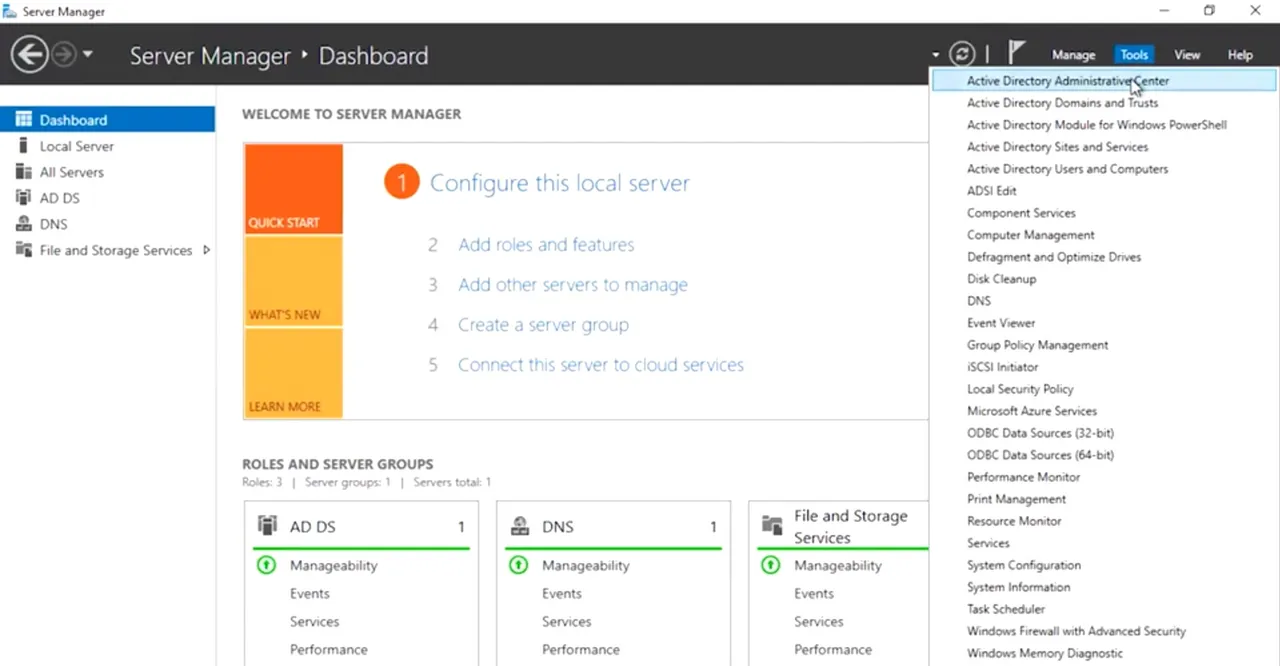Select Dashboard icon in sidebar

click(x=24, y=119)
